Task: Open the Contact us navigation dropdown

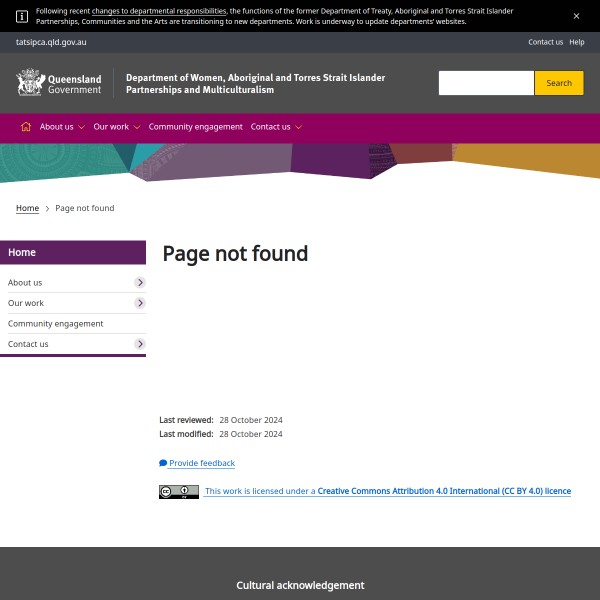Action: coord(276,127)
